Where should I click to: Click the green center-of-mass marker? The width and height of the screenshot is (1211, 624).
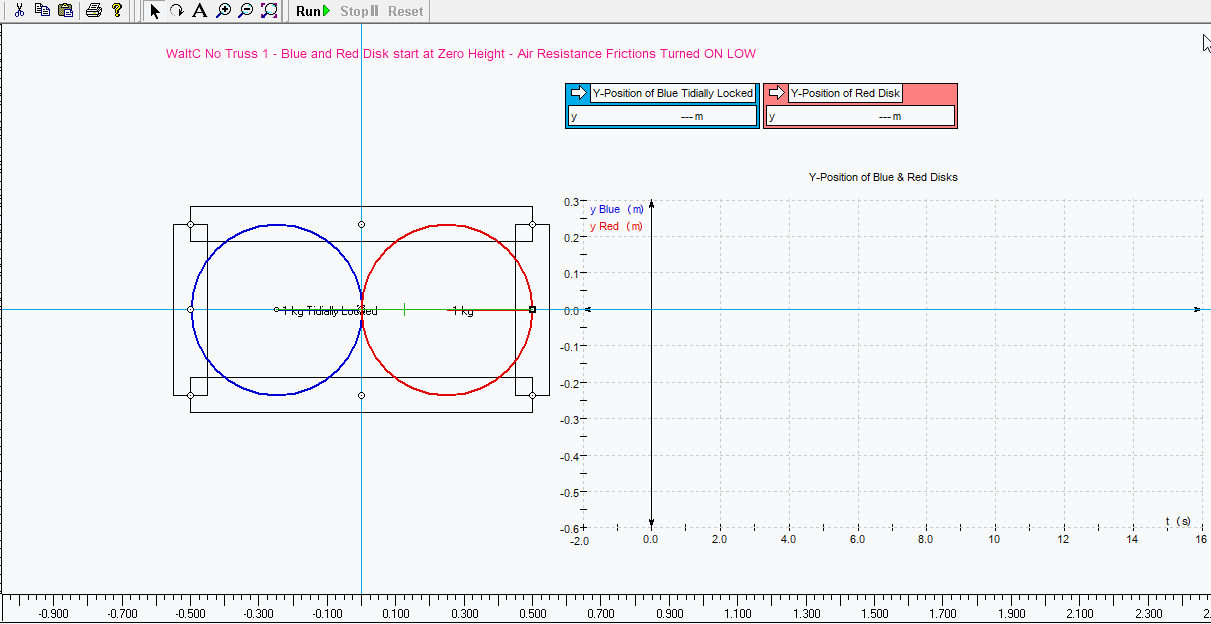[x=404, y=310]
